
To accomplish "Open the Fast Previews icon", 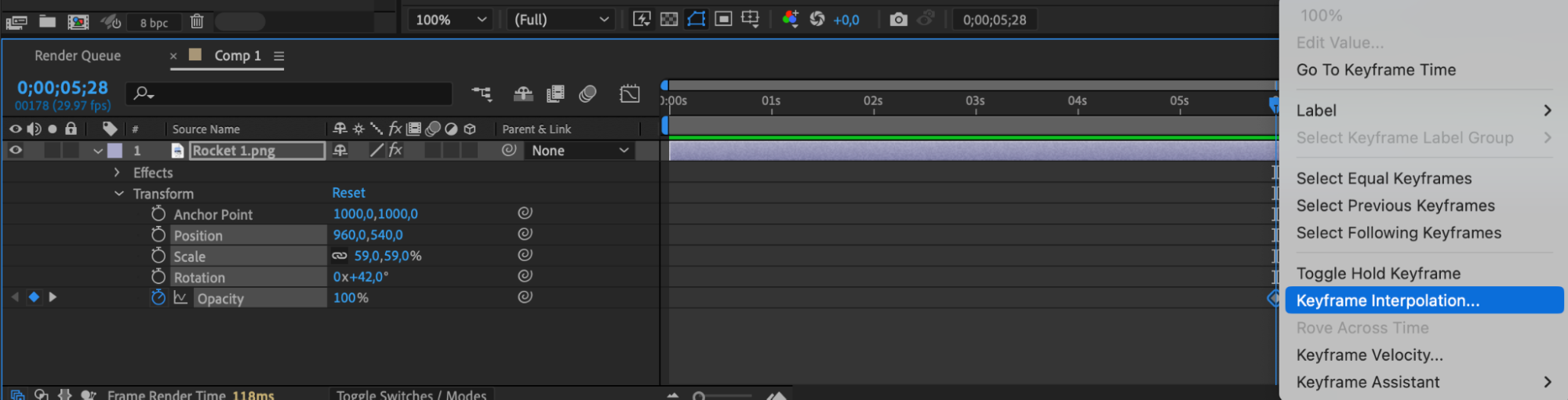I will pos(642,19).
